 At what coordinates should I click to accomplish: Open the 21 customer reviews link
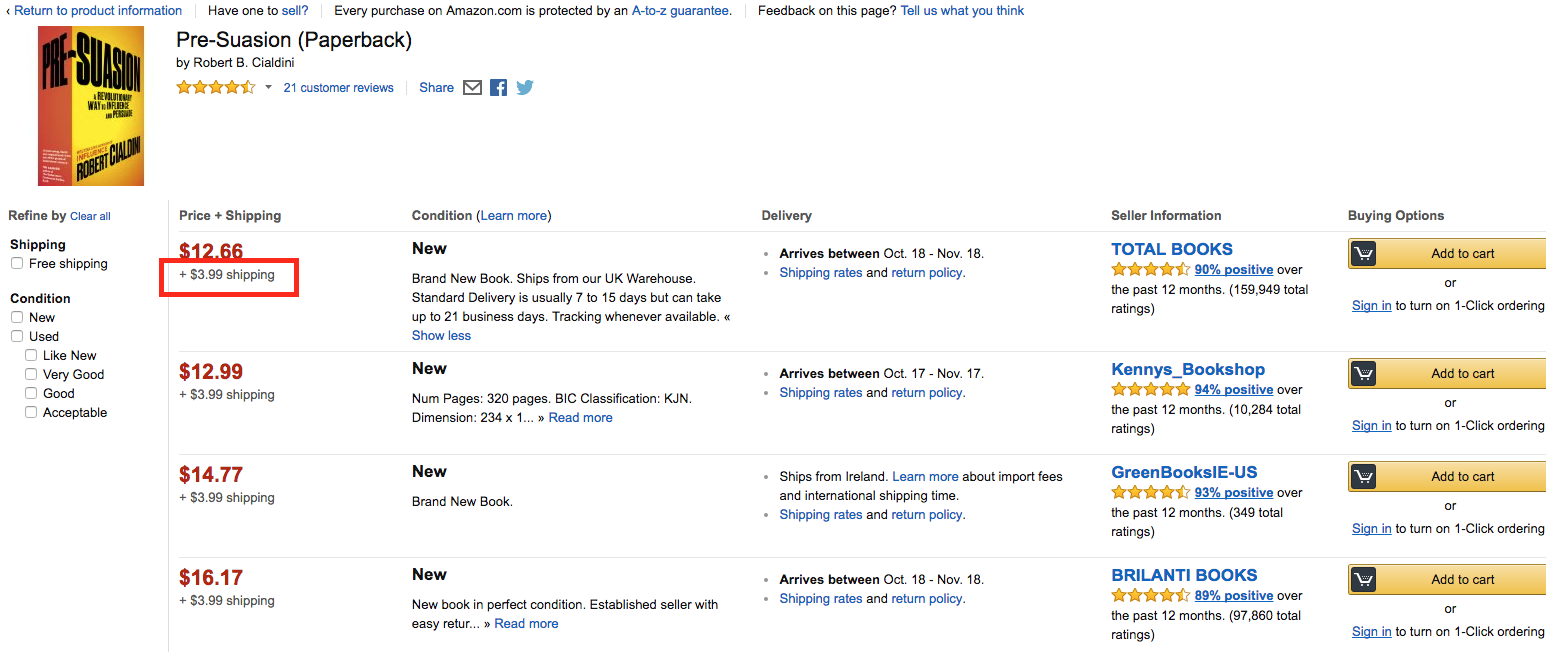tap(338, 88)
